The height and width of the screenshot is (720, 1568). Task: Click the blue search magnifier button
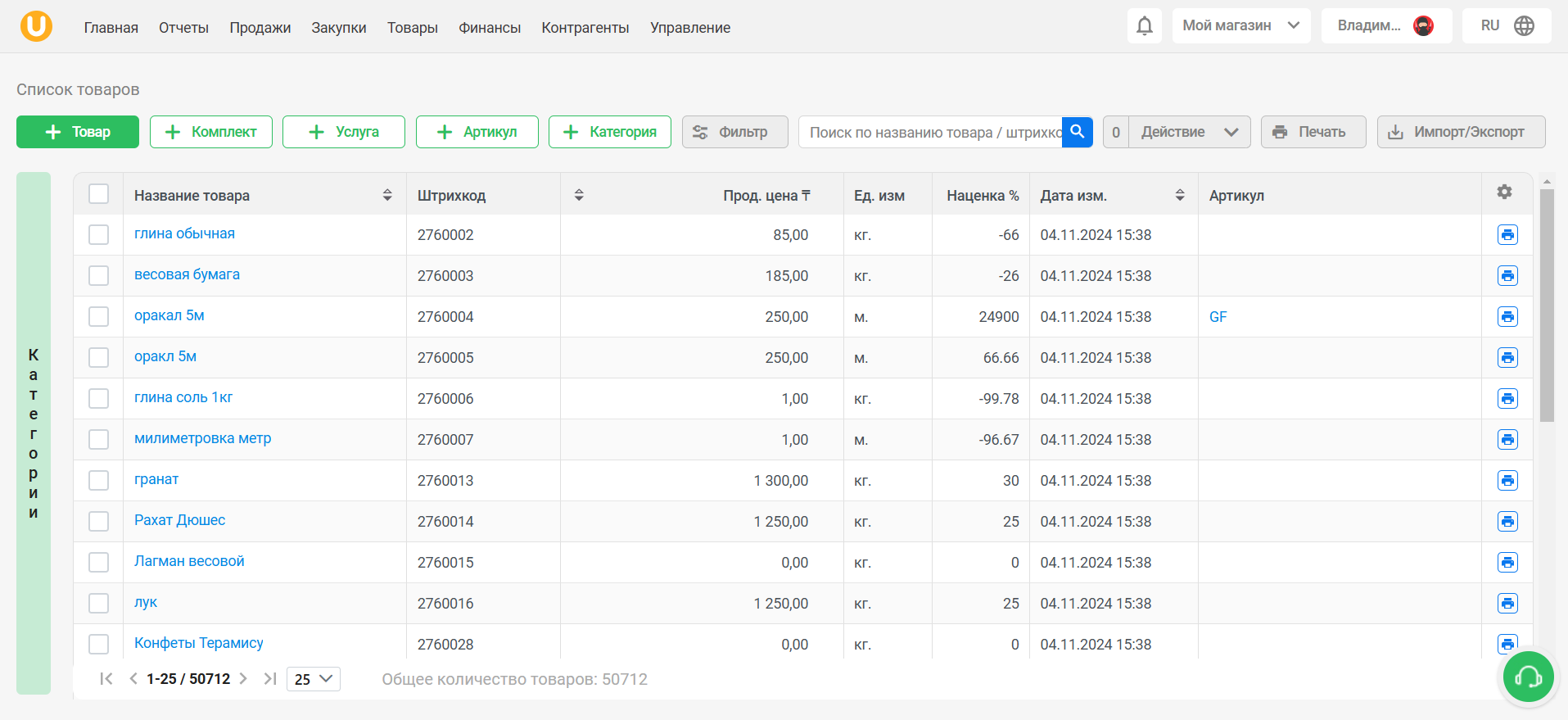coord(1078,132)
